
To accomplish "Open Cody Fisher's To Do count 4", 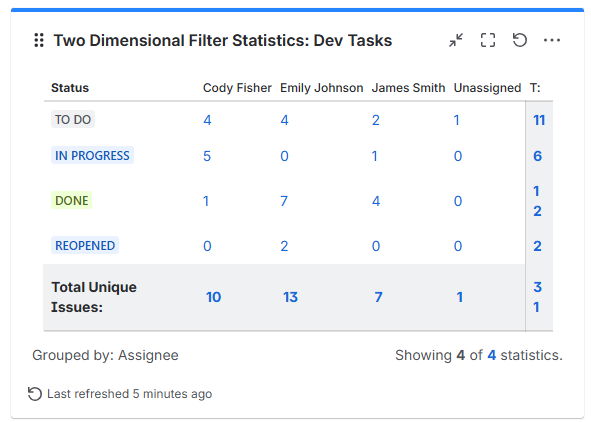I will (x=207, y=120).
